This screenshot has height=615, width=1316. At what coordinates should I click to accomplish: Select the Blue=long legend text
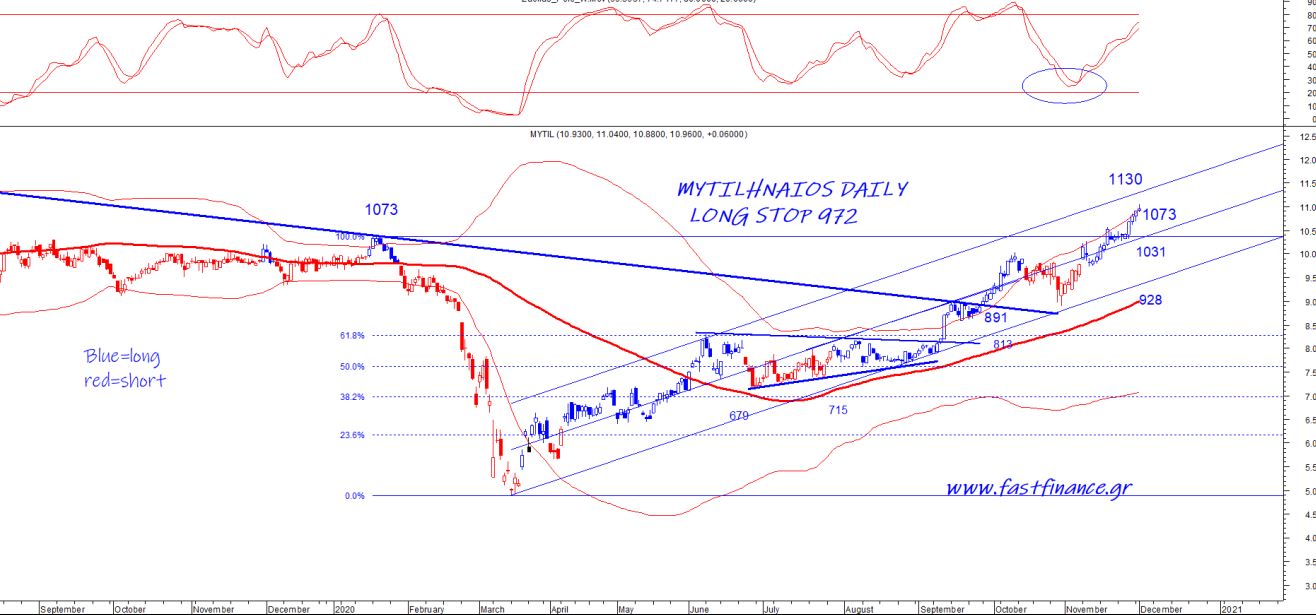pos(122,357)
